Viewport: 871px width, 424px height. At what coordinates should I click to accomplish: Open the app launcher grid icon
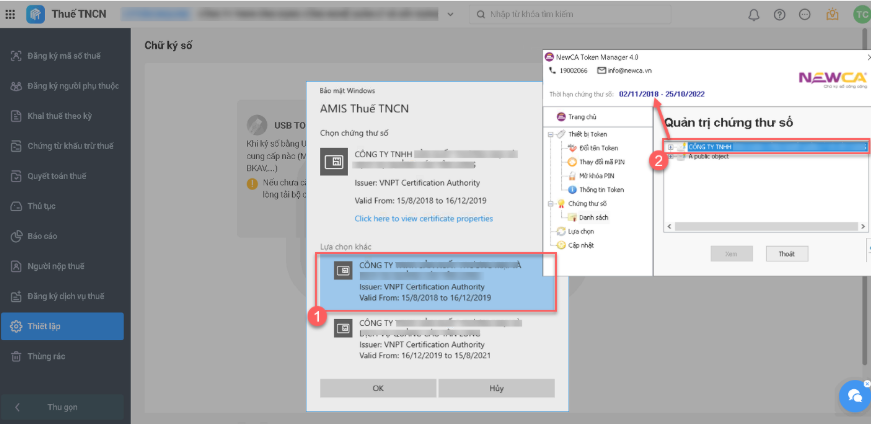[10, 14]
